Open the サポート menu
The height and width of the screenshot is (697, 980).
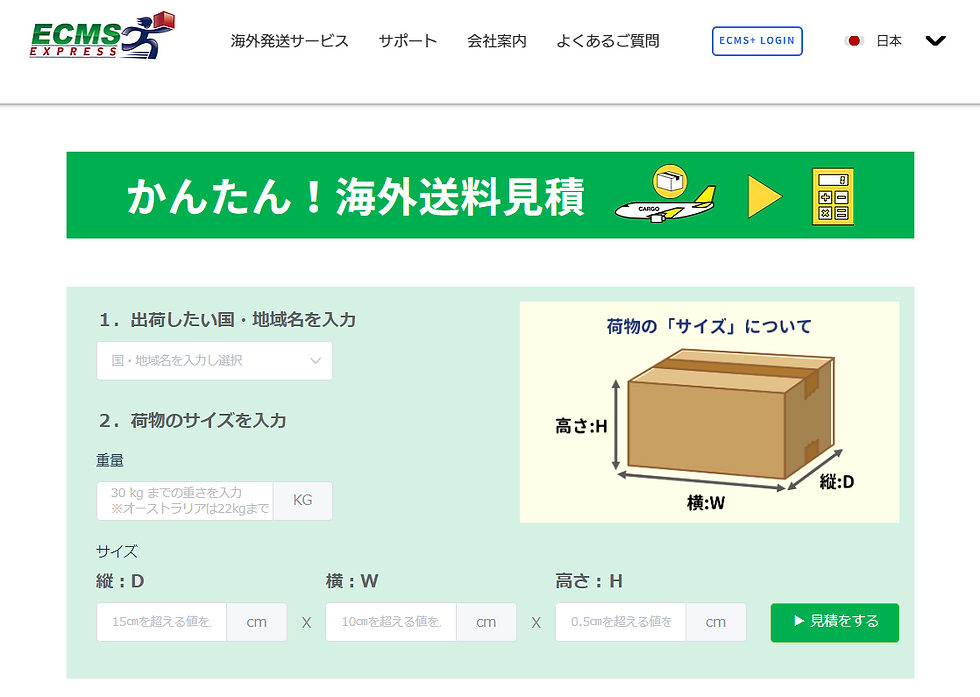tap(408, 41)
